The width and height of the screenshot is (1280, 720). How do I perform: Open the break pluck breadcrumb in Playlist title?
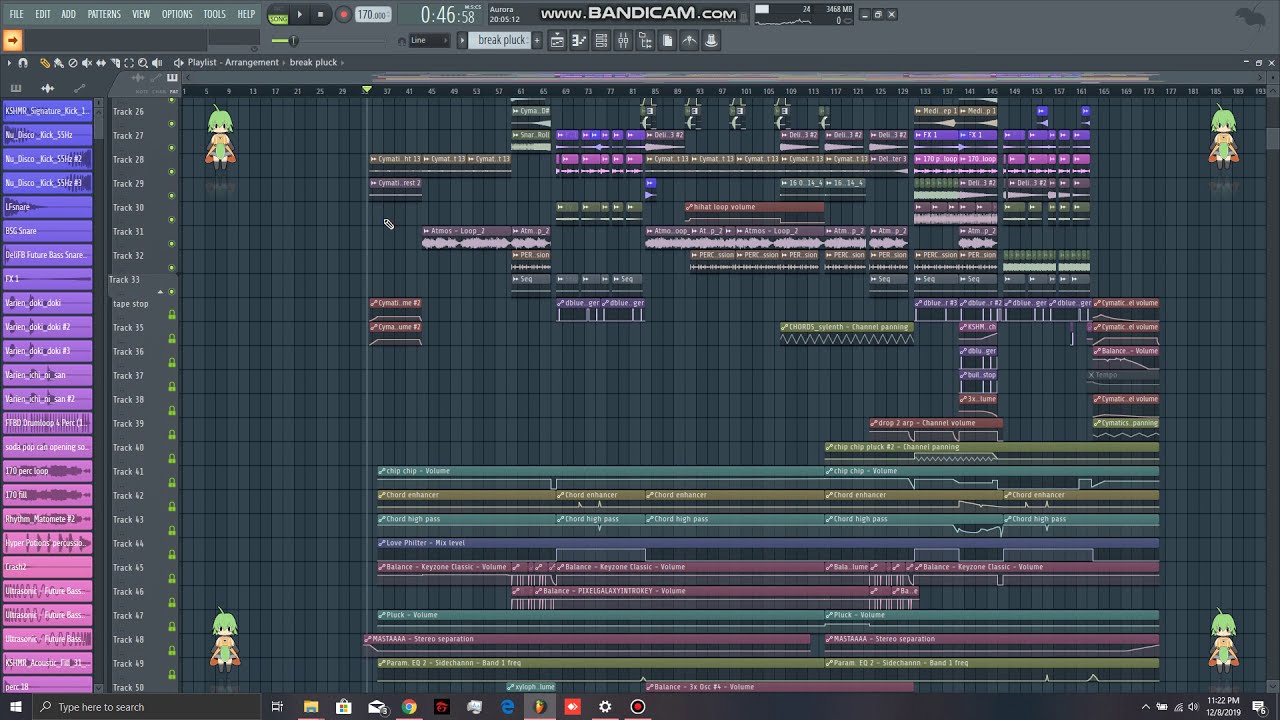(x=313, y=62)
